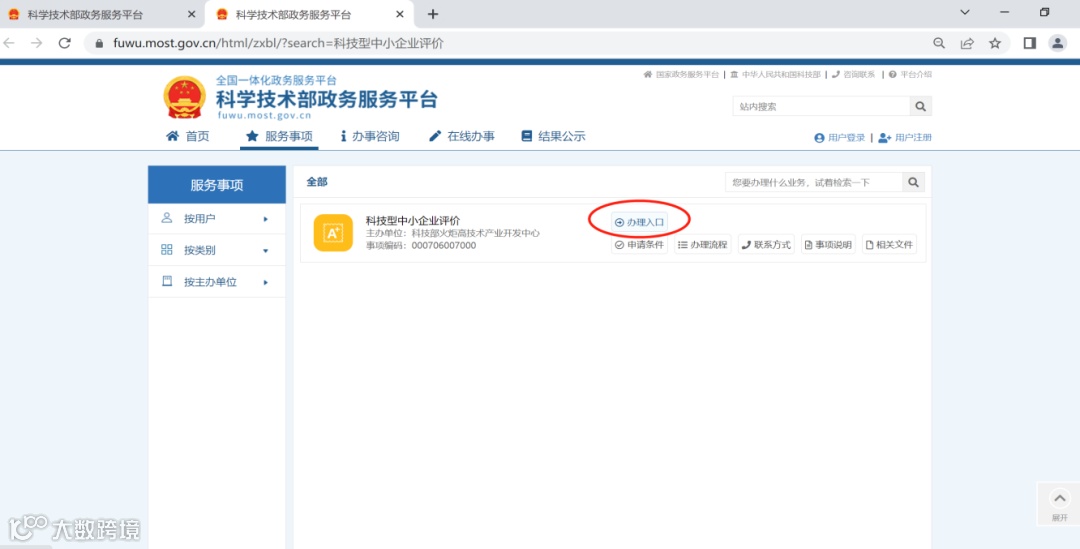Click 事项编码: 000706007000 text
The image size is (1080, 549).
pyautogui.click(x=421, y=245)
